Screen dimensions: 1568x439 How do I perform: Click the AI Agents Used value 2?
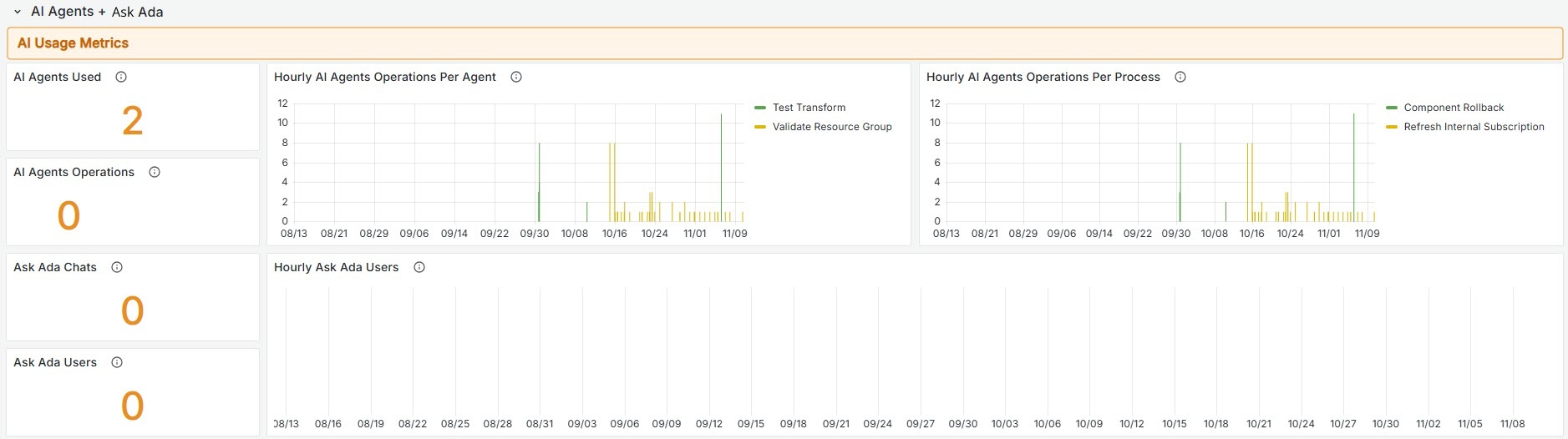(132, 121)
